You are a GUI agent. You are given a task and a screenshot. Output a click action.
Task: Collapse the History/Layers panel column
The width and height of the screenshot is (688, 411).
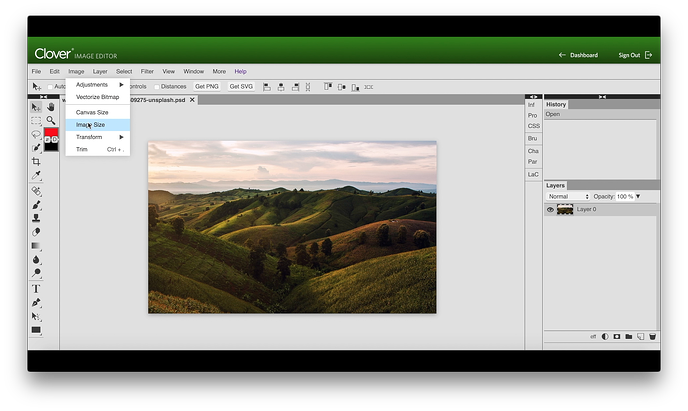(x=602, y=96)
